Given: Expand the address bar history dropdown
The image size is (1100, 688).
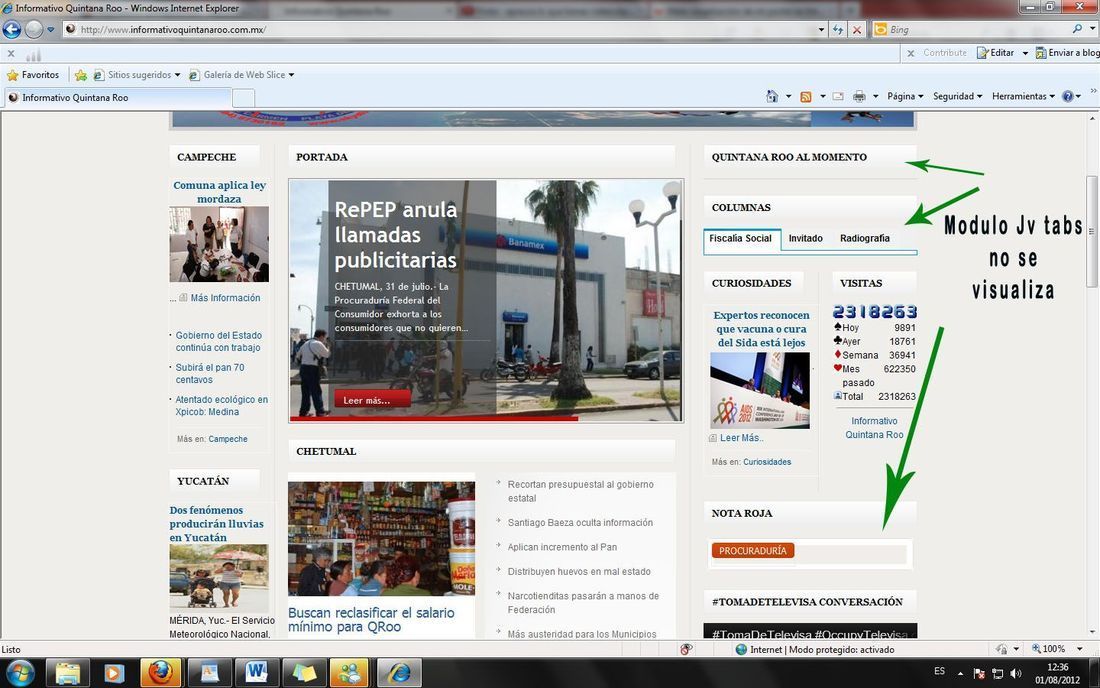Looking at the screenshot, I should click(821, 29).
